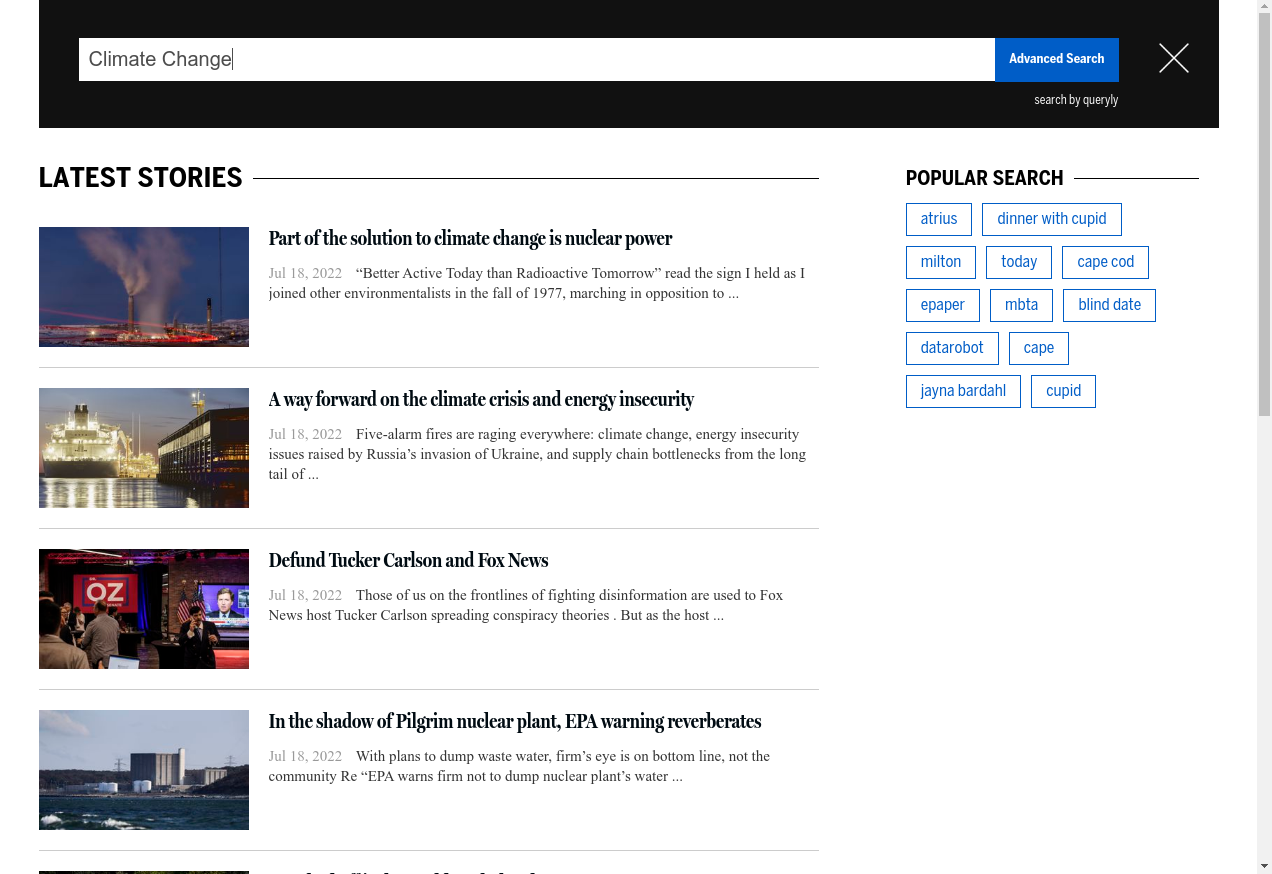The width and height of the screenshot is (1272, 874).
Task: Open the Defund Tucker Carlson article
Action: (x=408, y=561)
